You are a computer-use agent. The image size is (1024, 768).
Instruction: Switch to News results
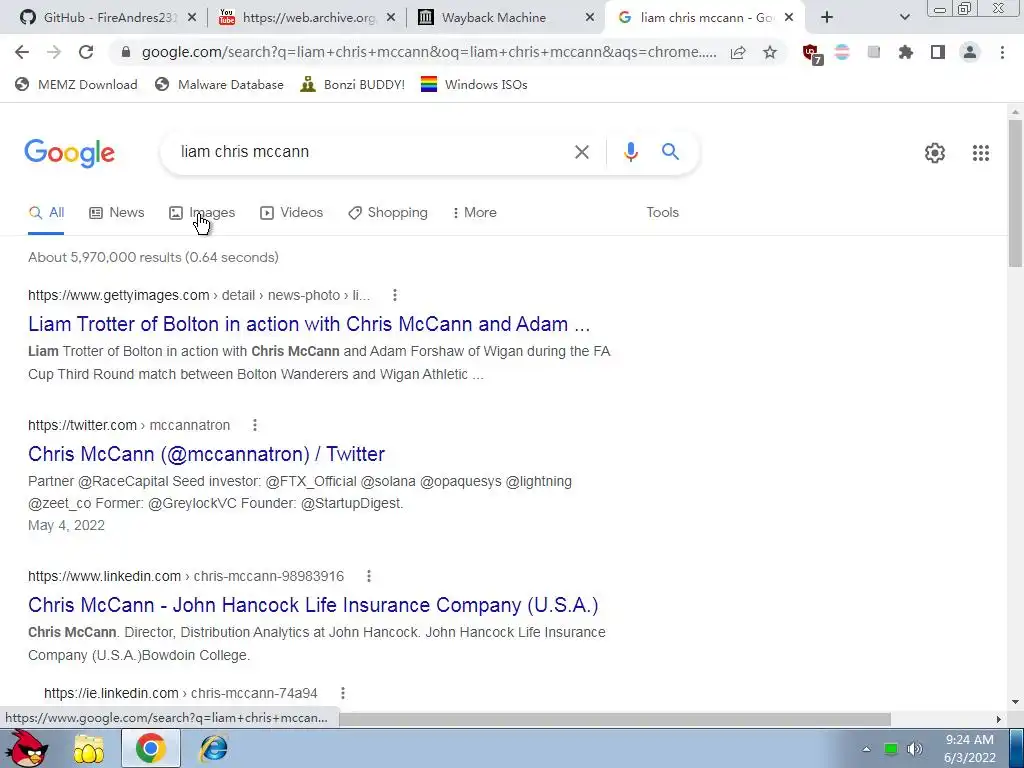(x=117, y=212)
